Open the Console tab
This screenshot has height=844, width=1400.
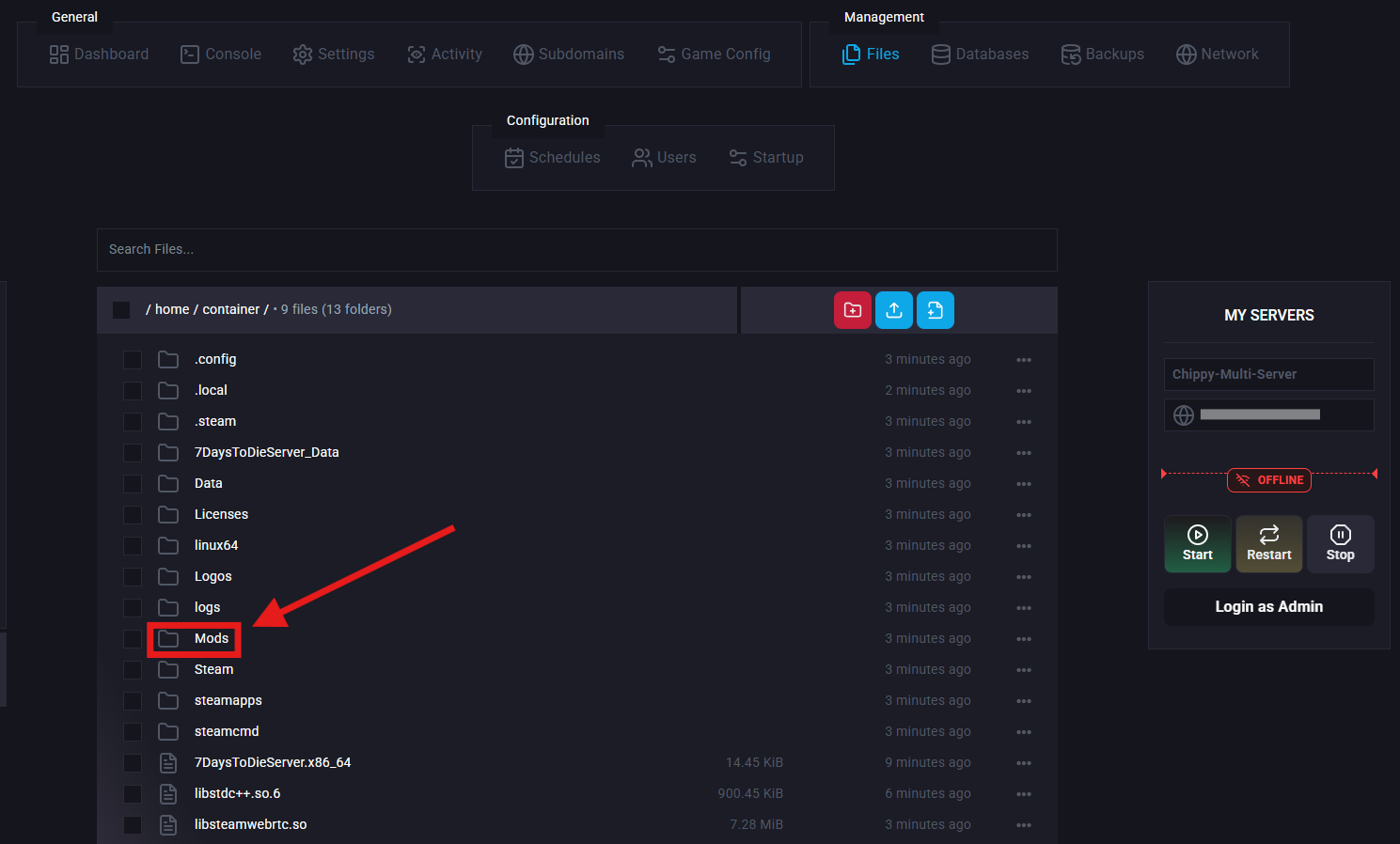(x=221, y=55)
